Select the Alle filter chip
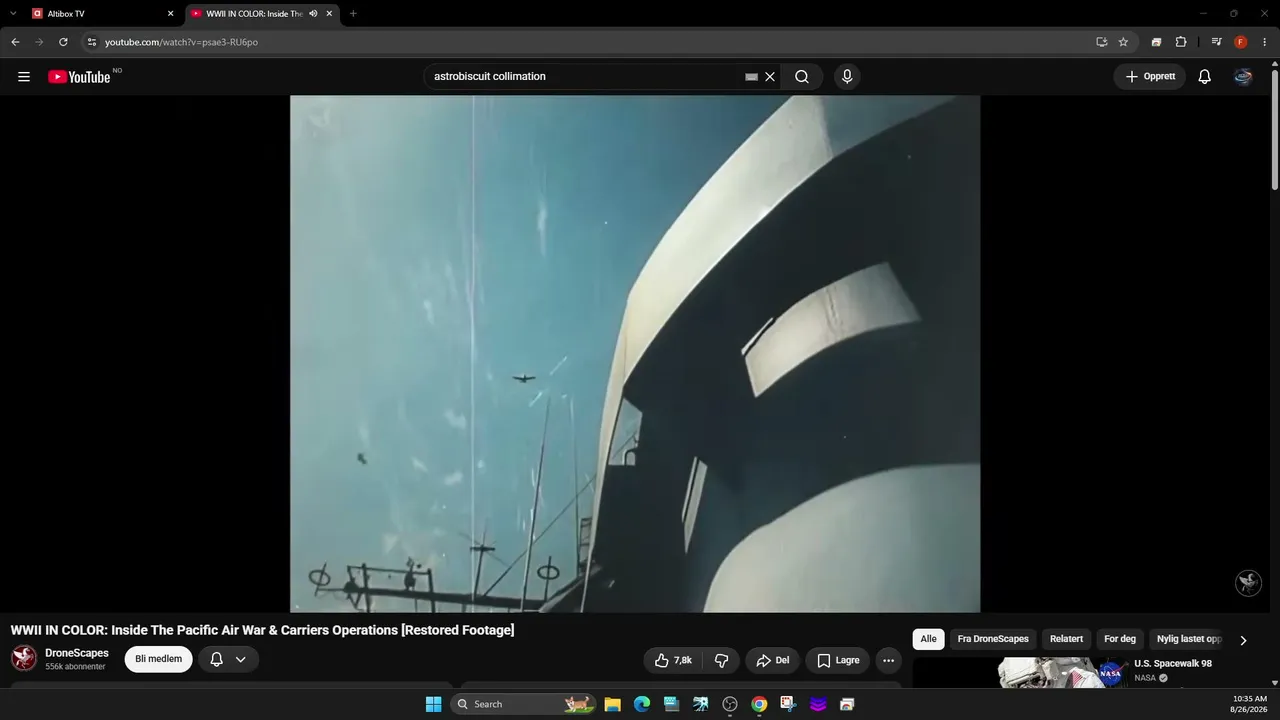1280x720 pixels. pyautogui.click(x=928, y=639)
